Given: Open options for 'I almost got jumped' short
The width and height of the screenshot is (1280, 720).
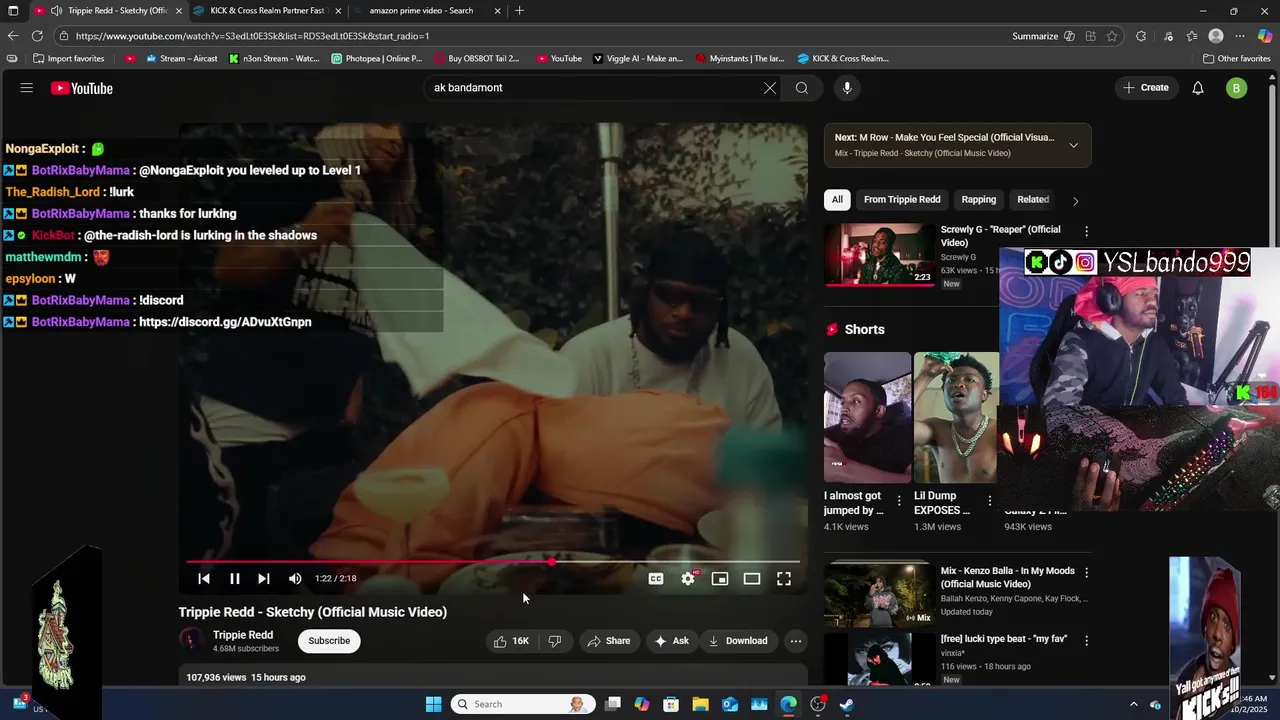Looking at the screenshot, I should 898,501.
